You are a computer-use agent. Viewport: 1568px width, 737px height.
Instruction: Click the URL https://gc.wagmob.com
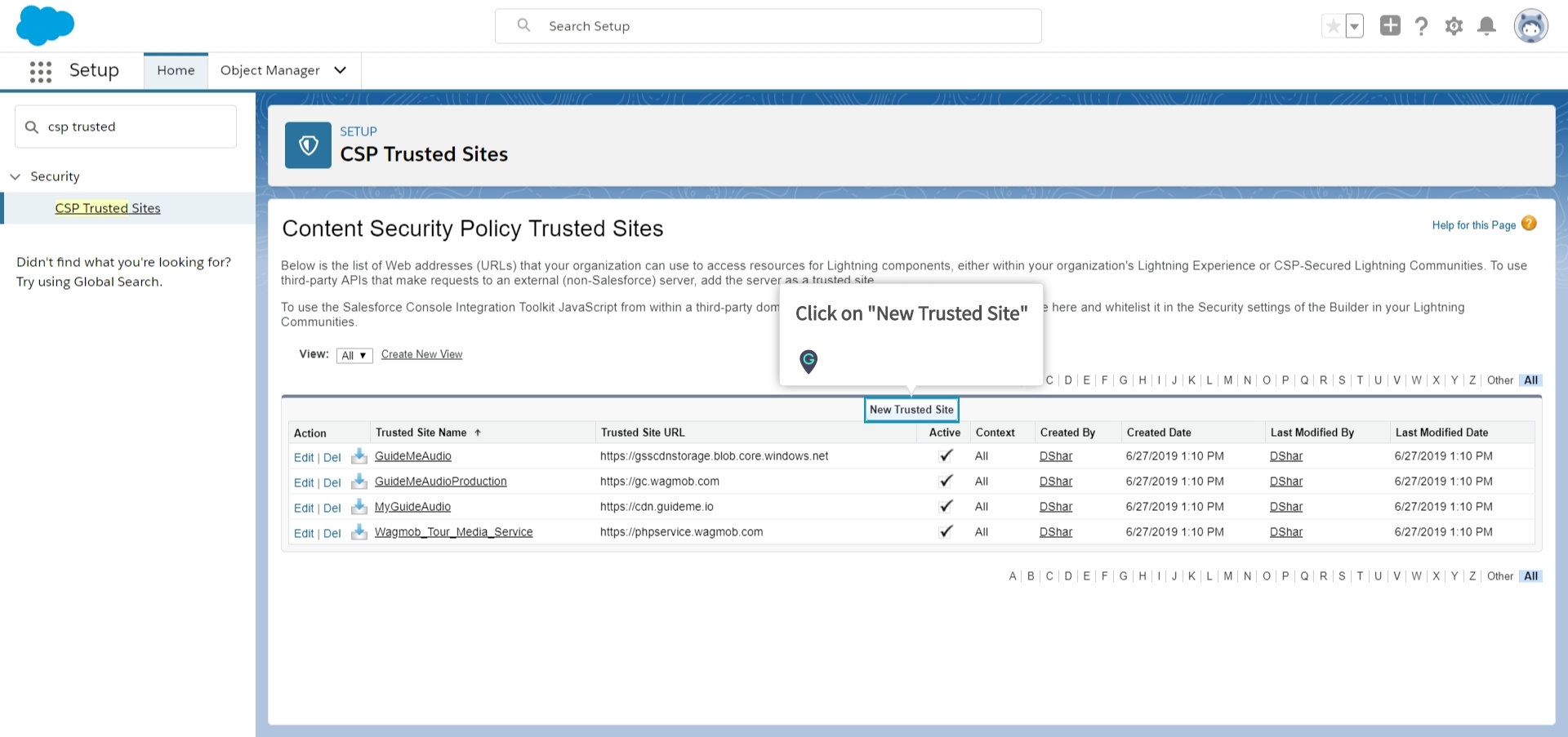click(660, 482)
